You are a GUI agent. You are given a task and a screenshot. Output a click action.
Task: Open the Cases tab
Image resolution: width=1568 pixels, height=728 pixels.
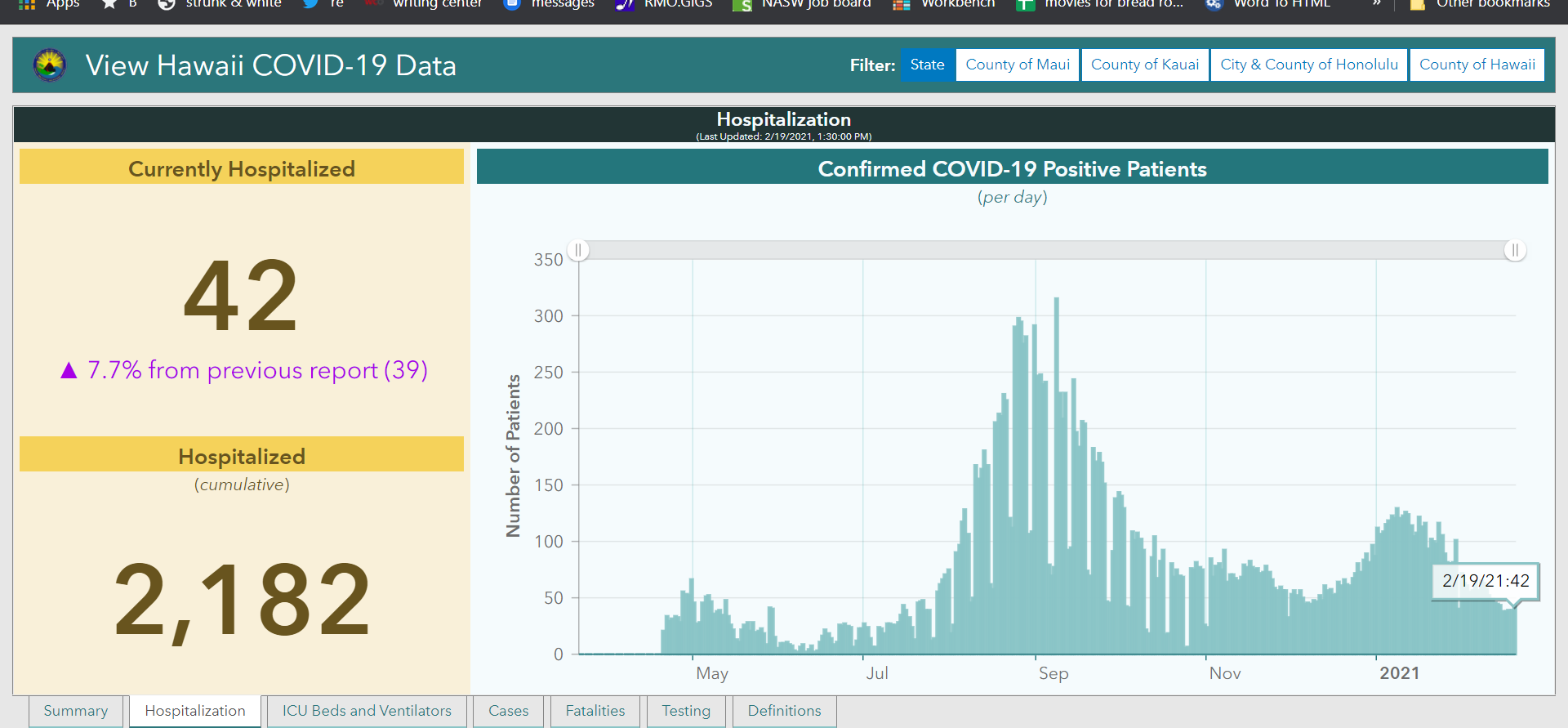point(508,711)
